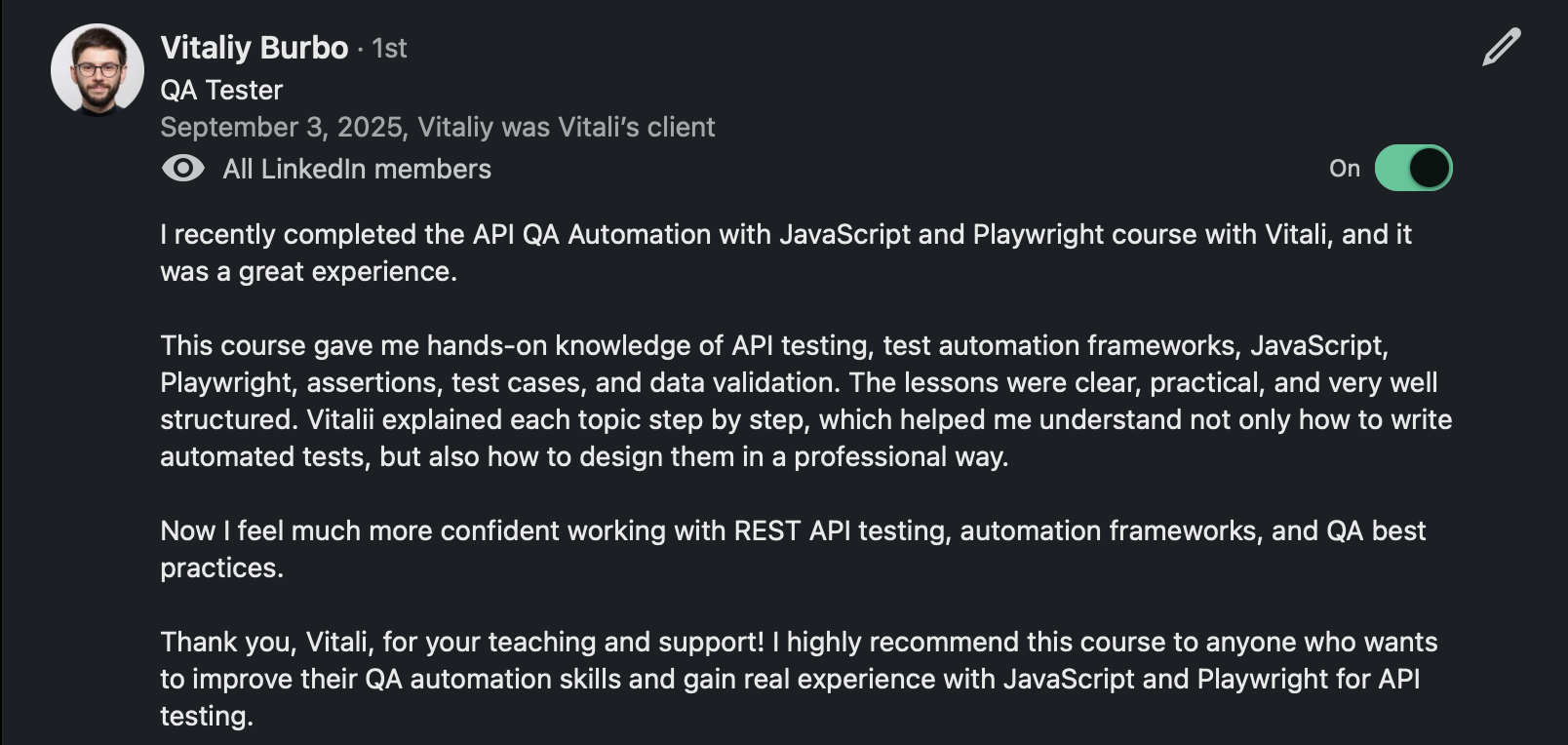Click the word "practices." ending the third paragraph
The image size is (1568, 745).
tap(221, 569)
